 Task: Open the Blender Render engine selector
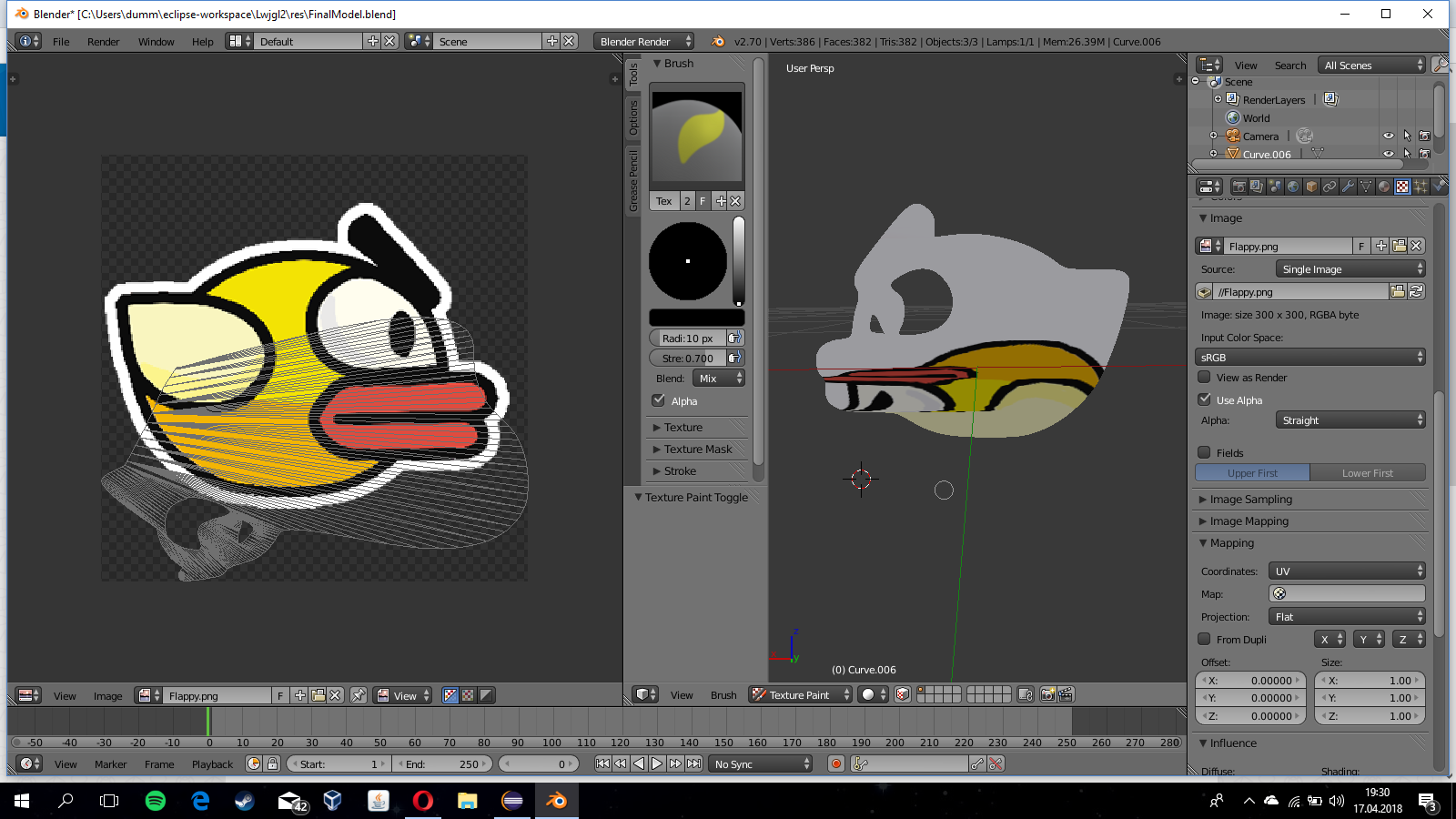click(x=644, y=42)
